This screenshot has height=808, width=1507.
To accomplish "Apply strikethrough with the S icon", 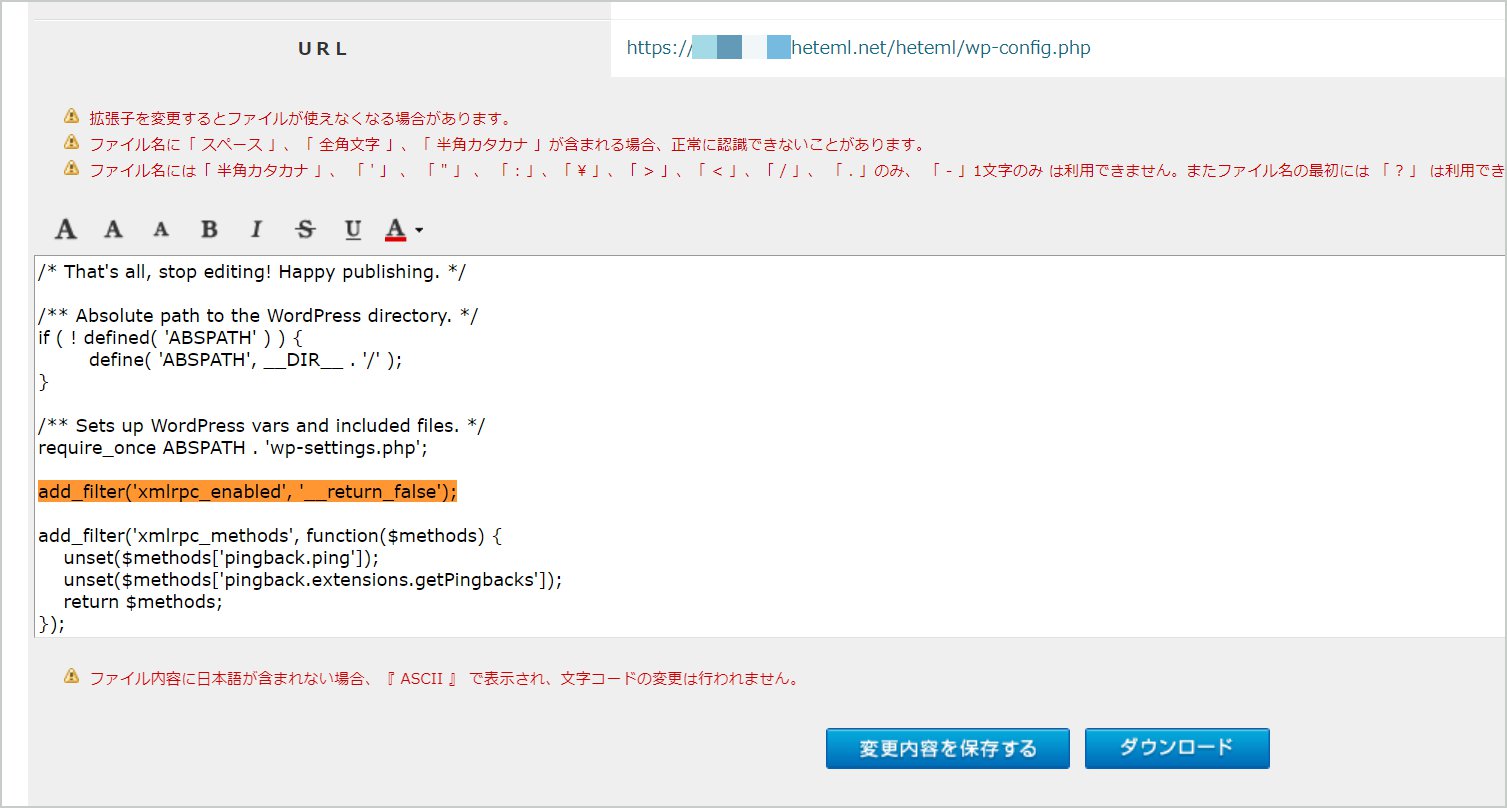I will click(x=305, y=230).
